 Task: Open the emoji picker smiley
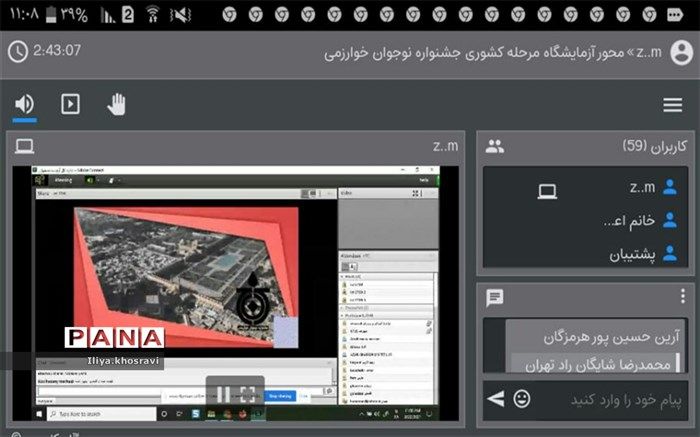[522, 399]
